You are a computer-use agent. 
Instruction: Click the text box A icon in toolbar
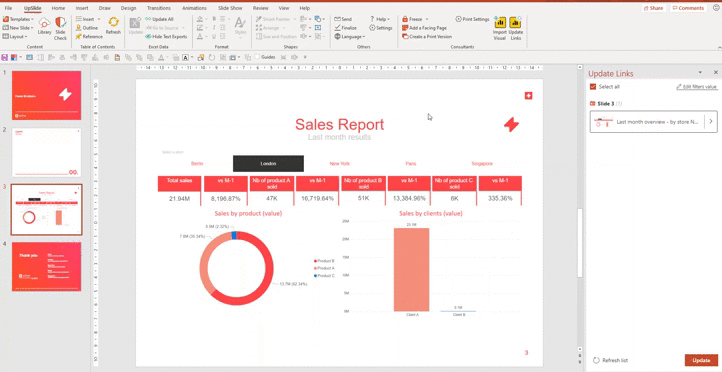coord(185,58)
